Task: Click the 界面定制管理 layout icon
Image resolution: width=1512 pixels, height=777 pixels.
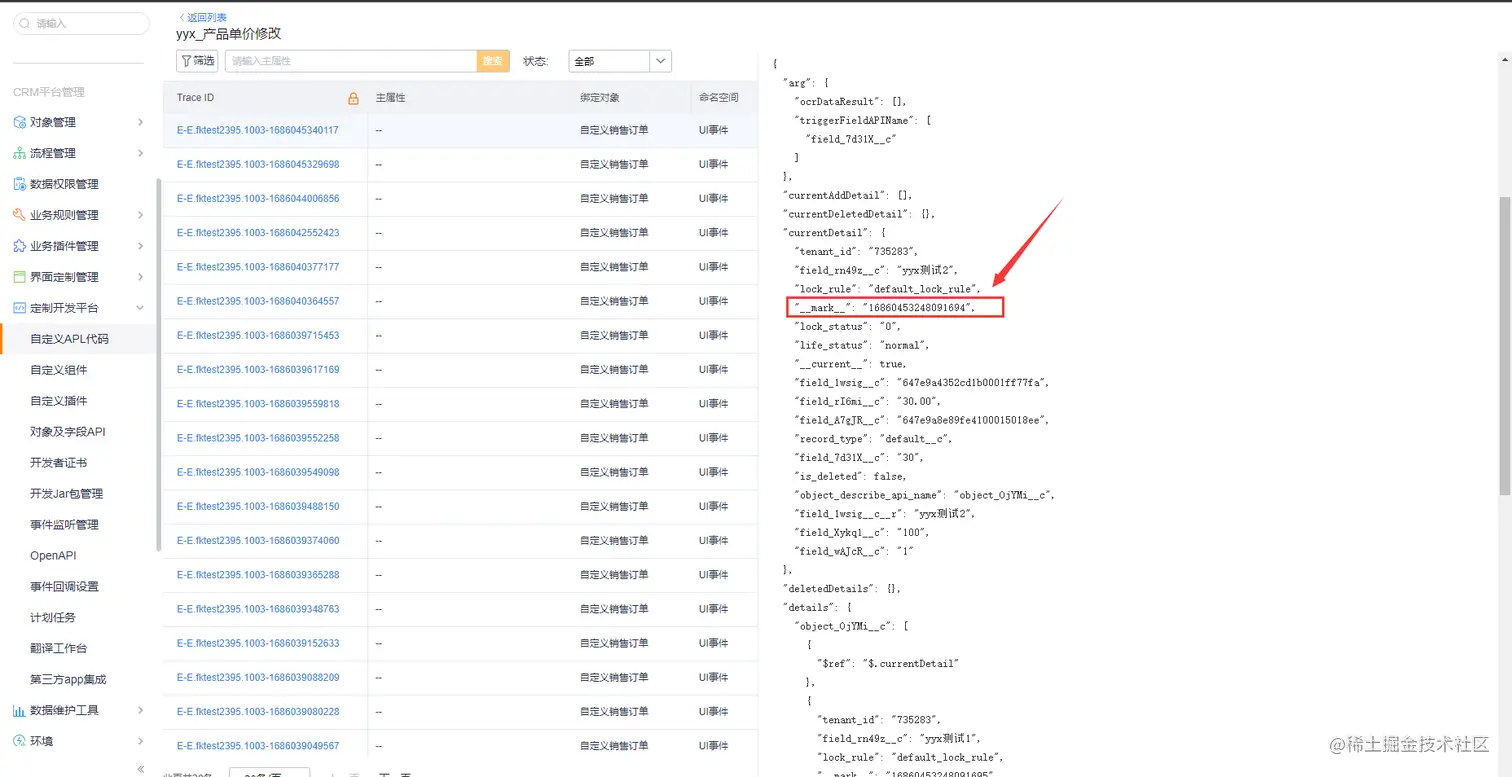Action: pyautogui.click(x=20, y=277)
